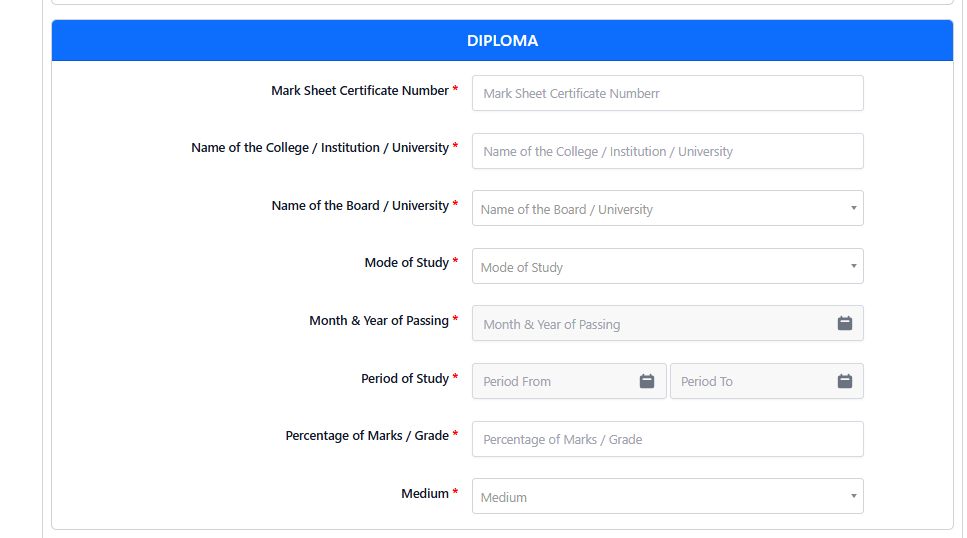The height and width of the screenshot is (538, 967).
Task: Select the Month & Year of Passing field
Action: (667, 323)
